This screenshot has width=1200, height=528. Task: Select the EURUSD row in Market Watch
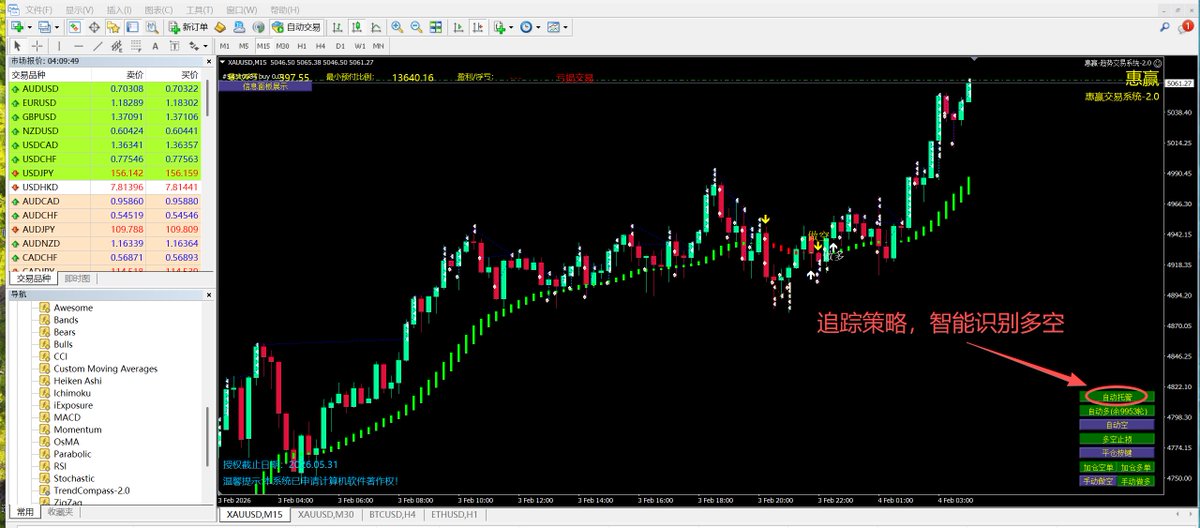[x=105, y=102]
